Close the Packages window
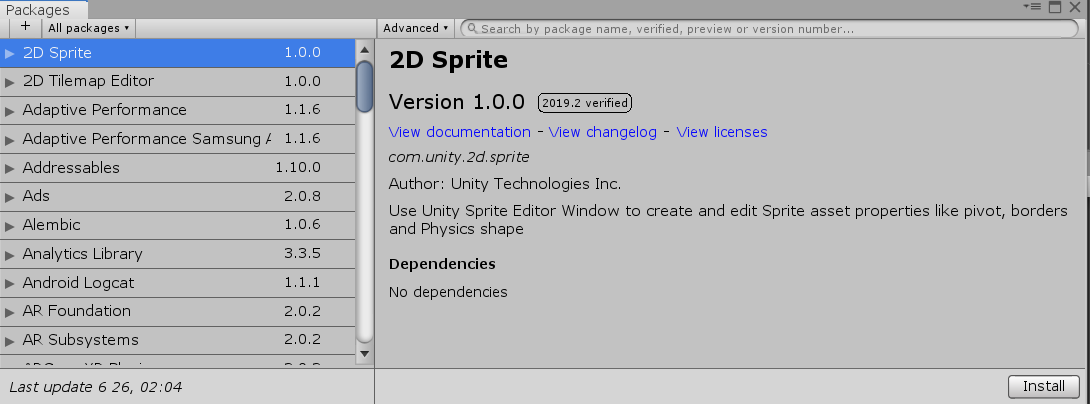This screenshot has width=1090, height=404. (1075, 7)
